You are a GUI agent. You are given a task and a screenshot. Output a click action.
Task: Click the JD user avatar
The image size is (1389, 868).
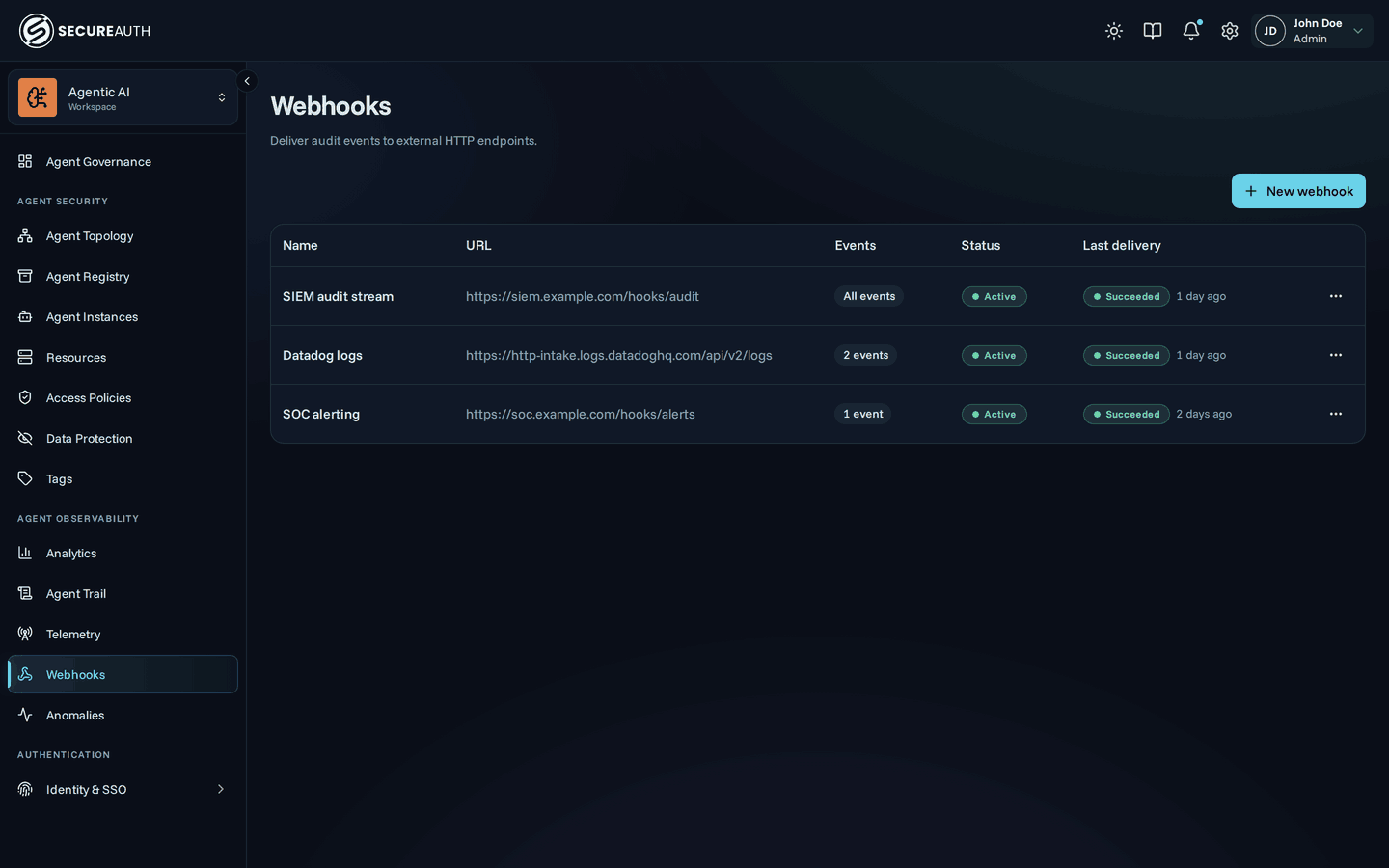1270,31
